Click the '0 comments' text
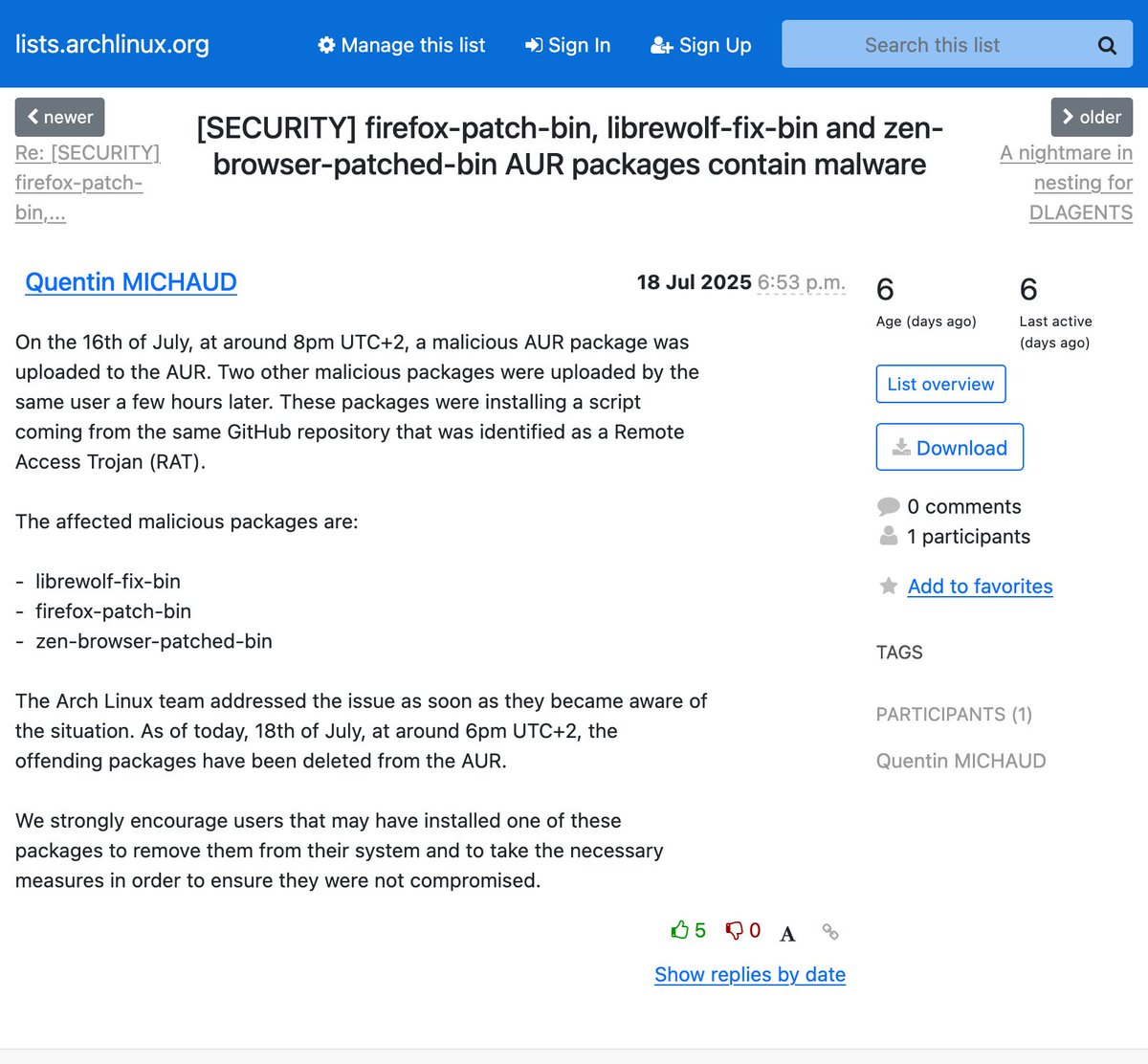Viewport: 1148px width, 1064px height. coord(964,507)
